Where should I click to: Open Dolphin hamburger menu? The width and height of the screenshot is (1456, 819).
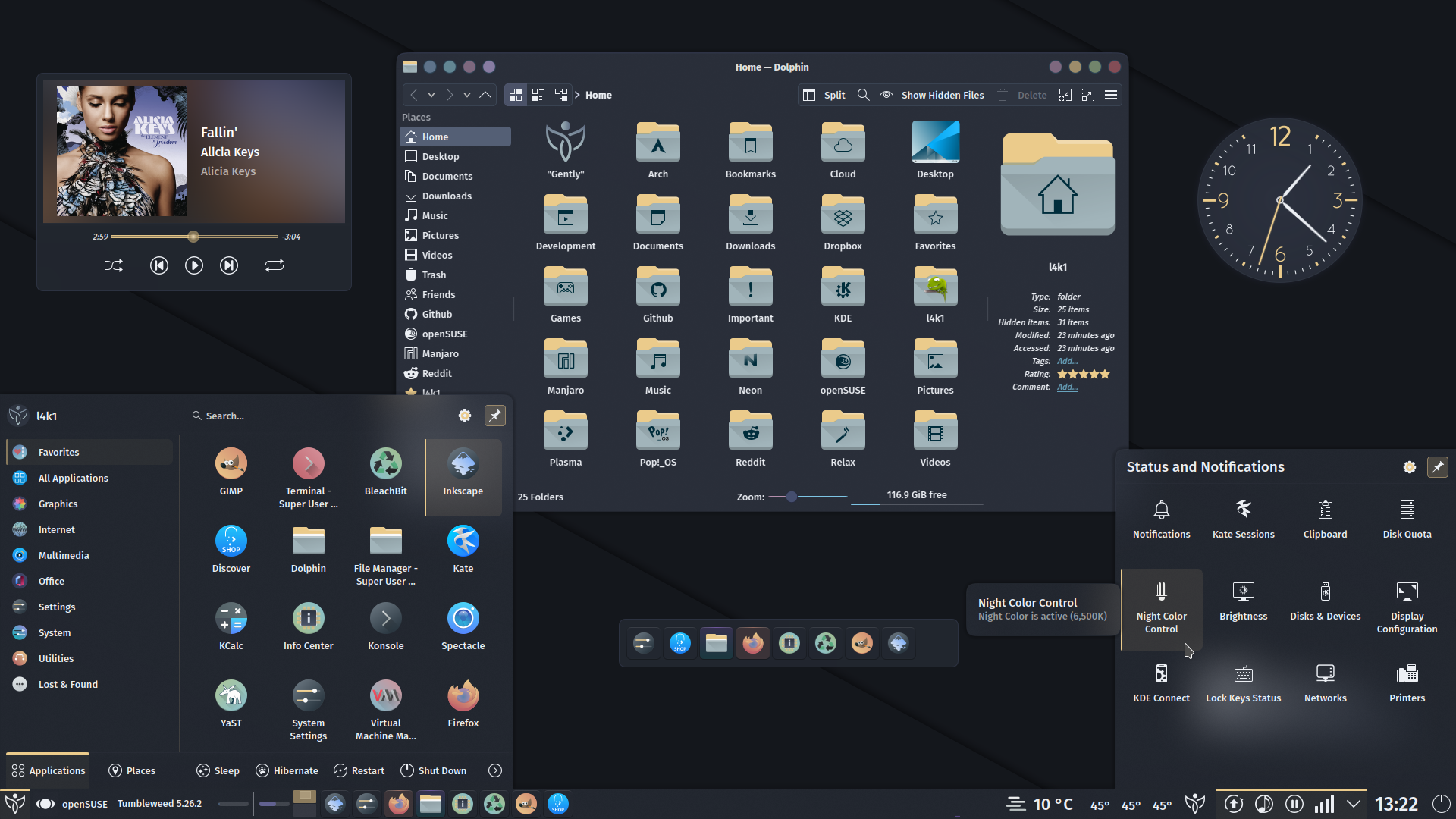(1111, 95)
